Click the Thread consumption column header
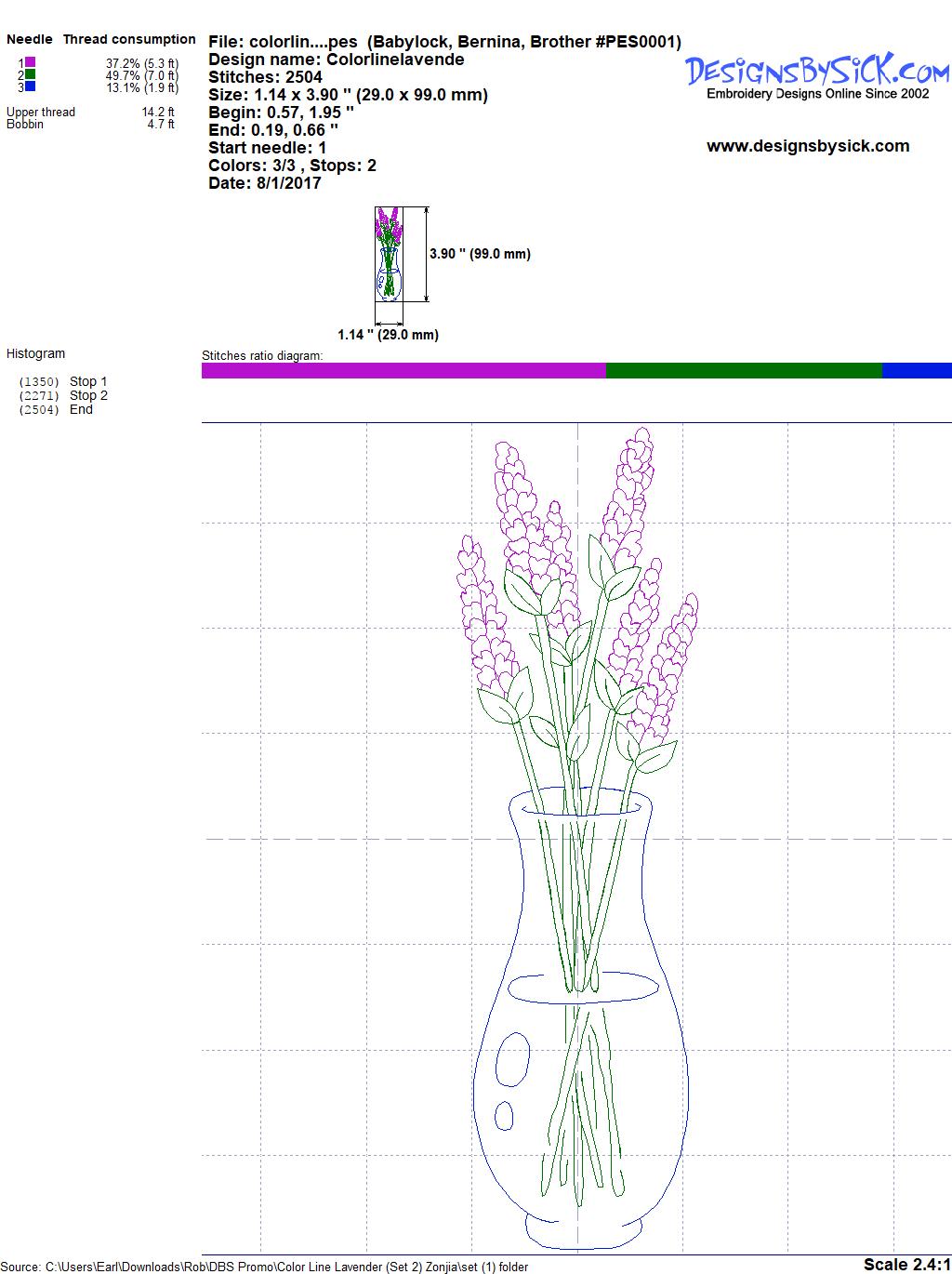The height and width of the screenshot is (1274, 952). (x=129, y=39)
